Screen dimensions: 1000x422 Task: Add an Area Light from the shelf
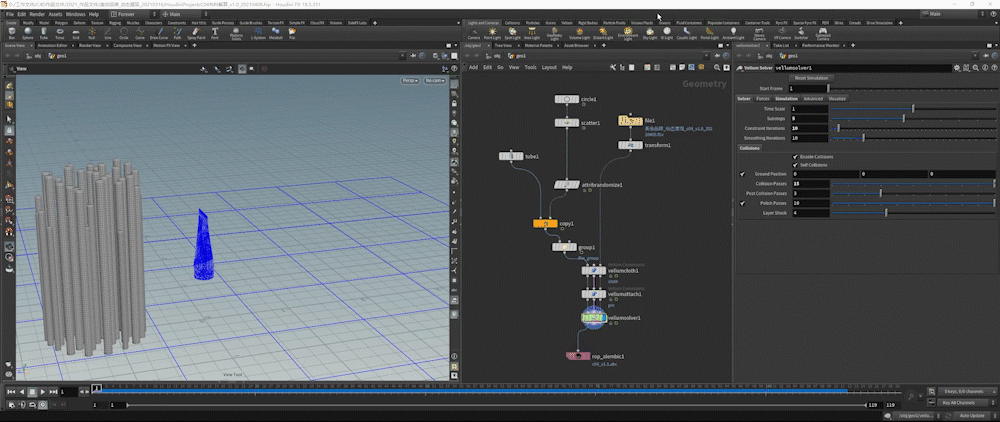(531, 33)
